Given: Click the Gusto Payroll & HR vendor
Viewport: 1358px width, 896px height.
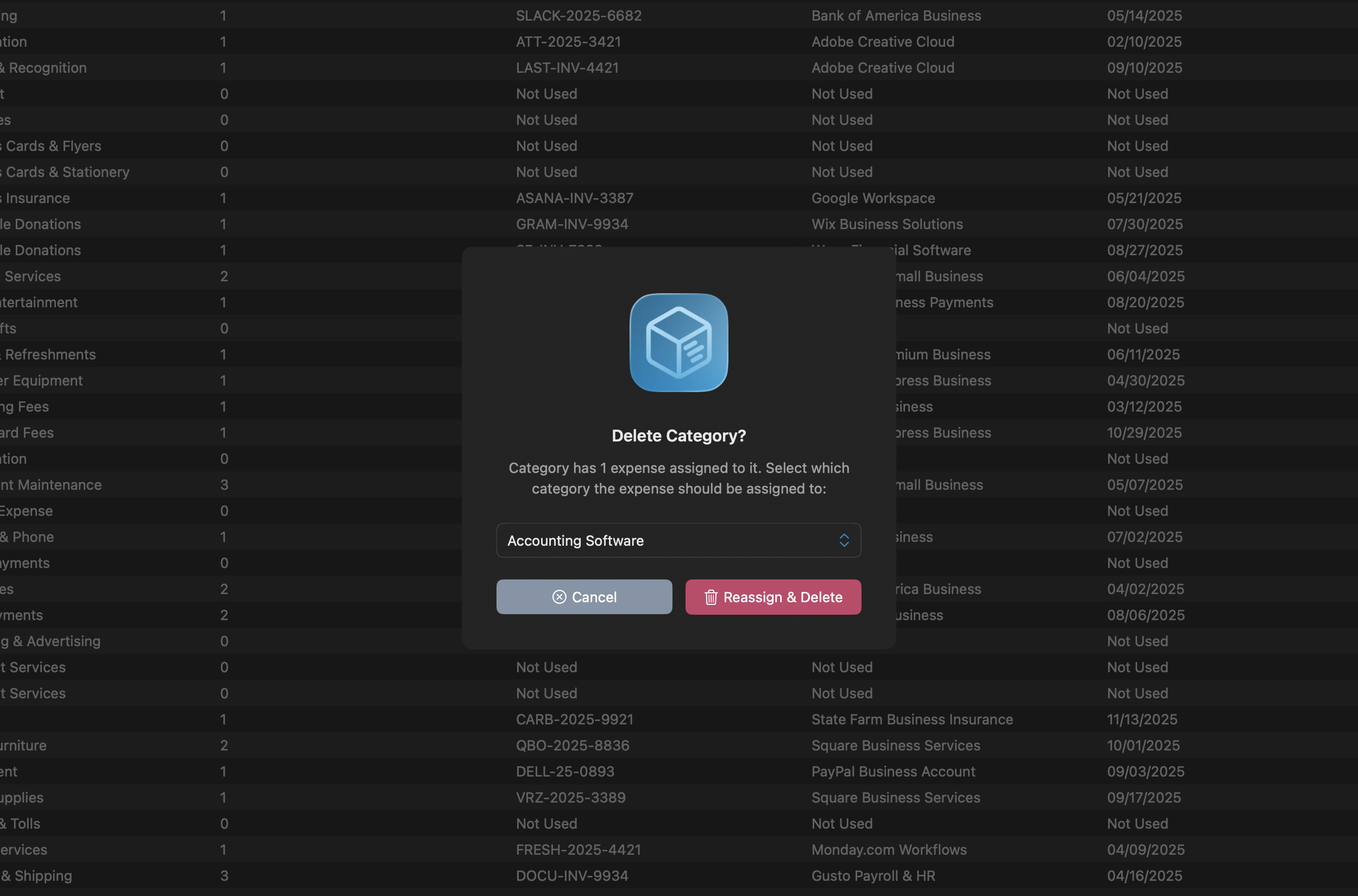Looking at the screenshot, I should 873,875.
